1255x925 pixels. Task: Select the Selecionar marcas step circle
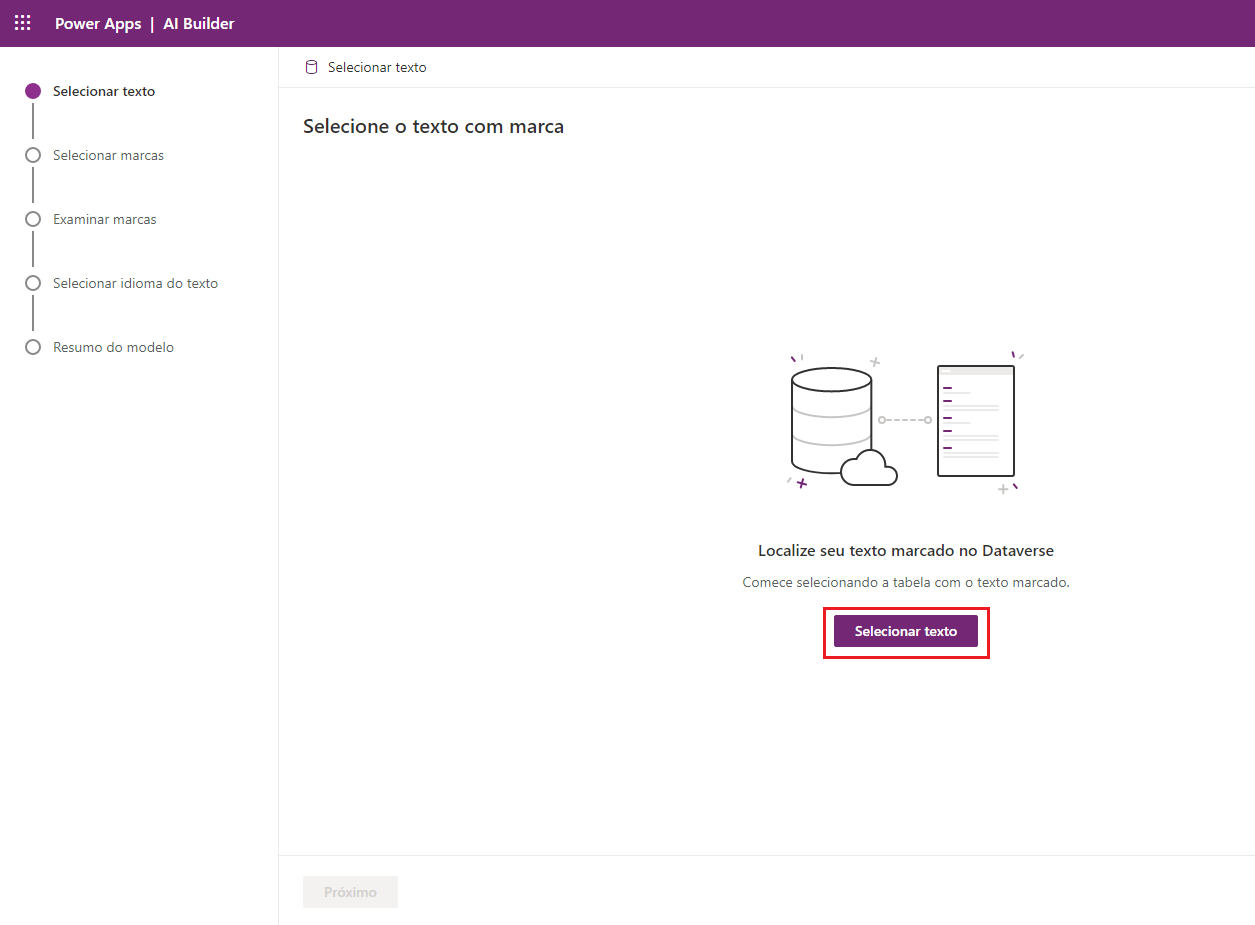(x=33, y=155)
